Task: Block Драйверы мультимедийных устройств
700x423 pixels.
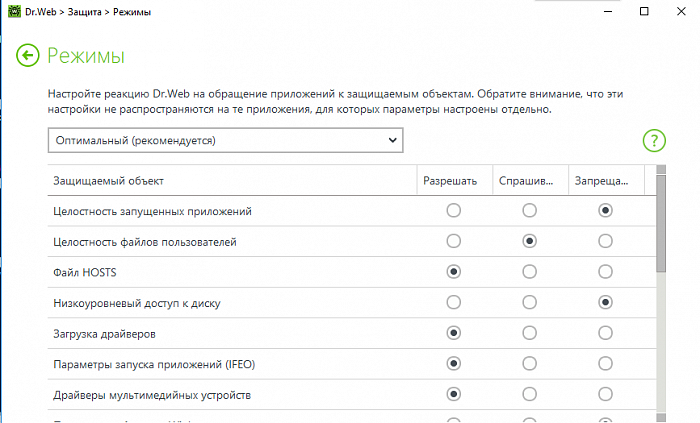Action: pyautogui.click(x=605, y=394)
